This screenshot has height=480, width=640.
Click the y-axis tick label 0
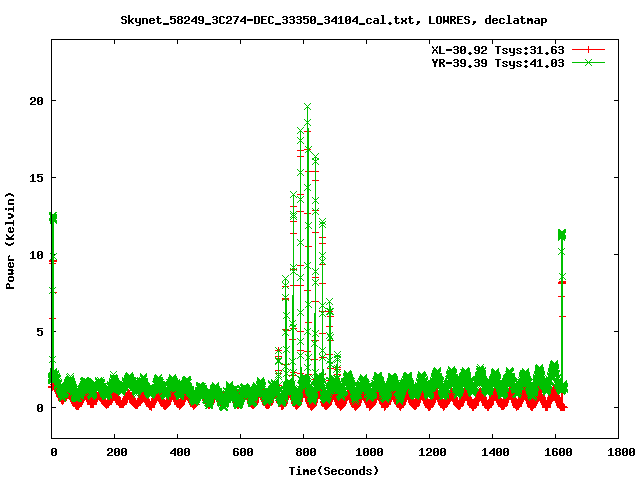pos(40,408)
